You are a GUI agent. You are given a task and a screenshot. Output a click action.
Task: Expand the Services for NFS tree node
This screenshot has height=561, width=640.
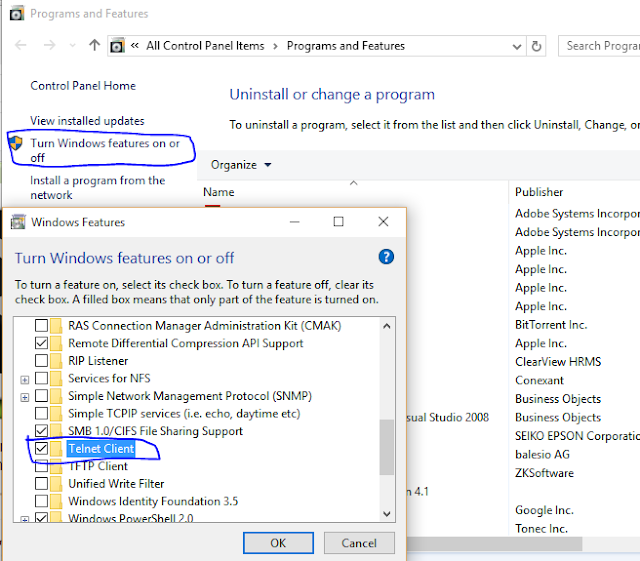coord(25,380)
